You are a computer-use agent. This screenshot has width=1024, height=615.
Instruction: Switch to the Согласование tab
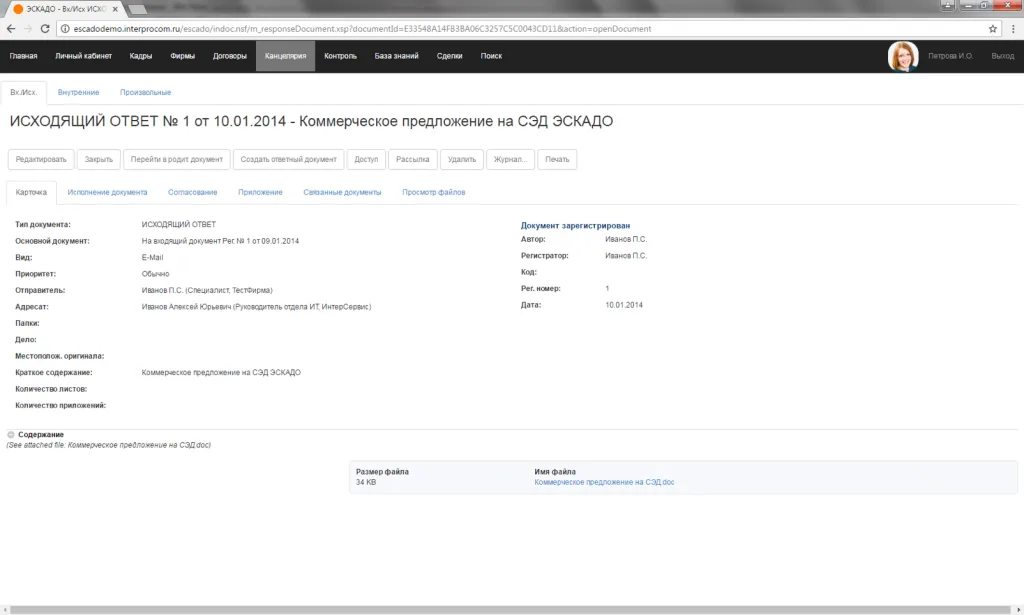[192, 192]
